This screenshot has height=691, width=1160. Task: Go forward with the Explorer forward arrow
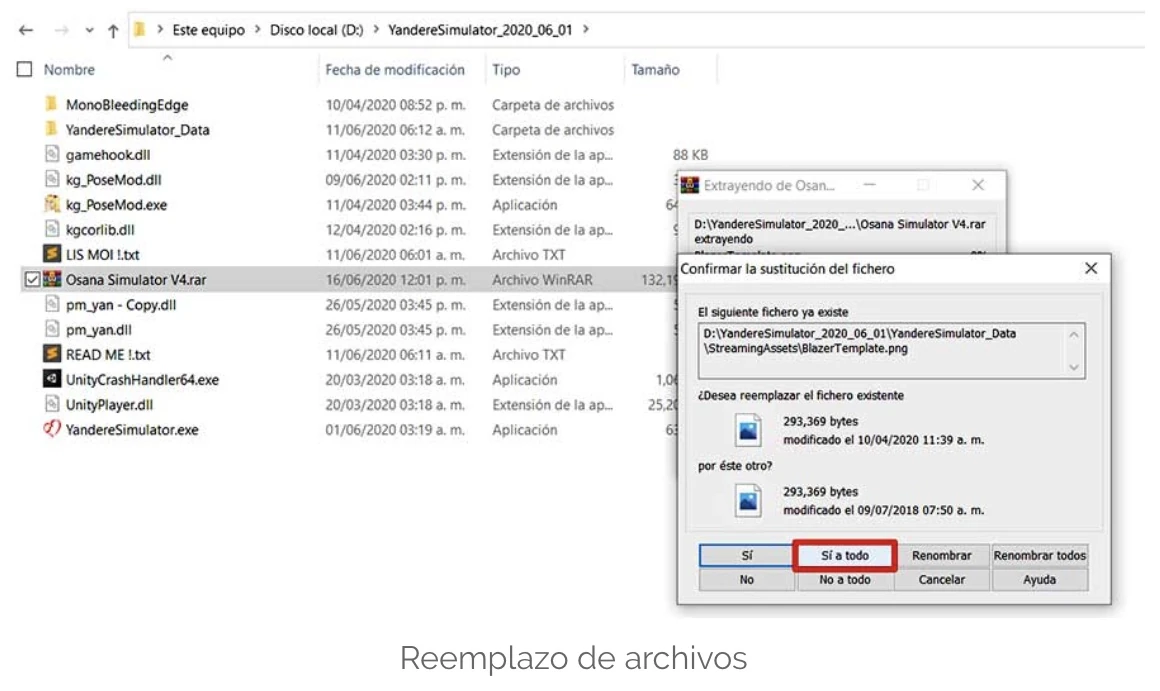[61, 30]
